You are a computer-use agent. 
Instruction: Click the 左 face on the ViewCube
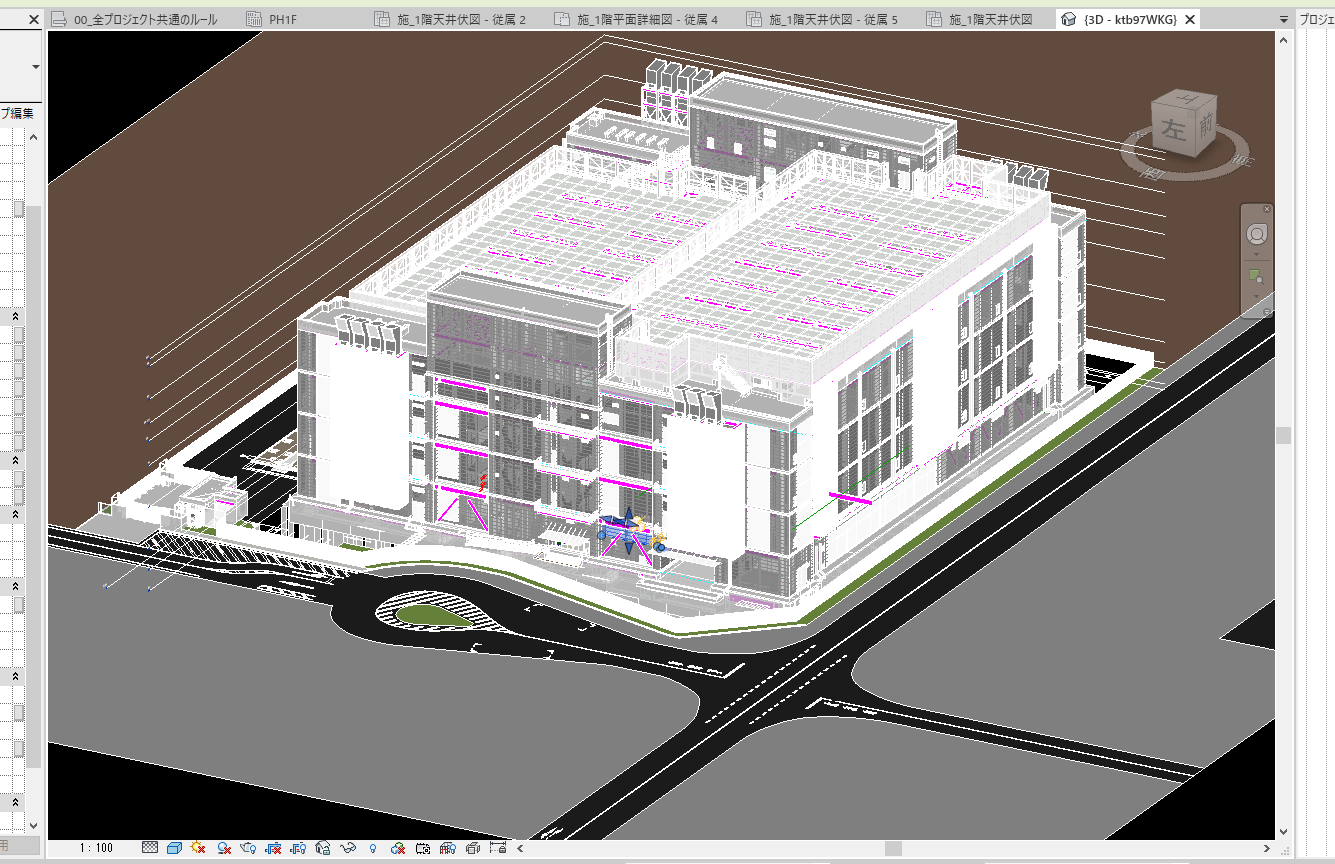click(x=1171, y=129)
